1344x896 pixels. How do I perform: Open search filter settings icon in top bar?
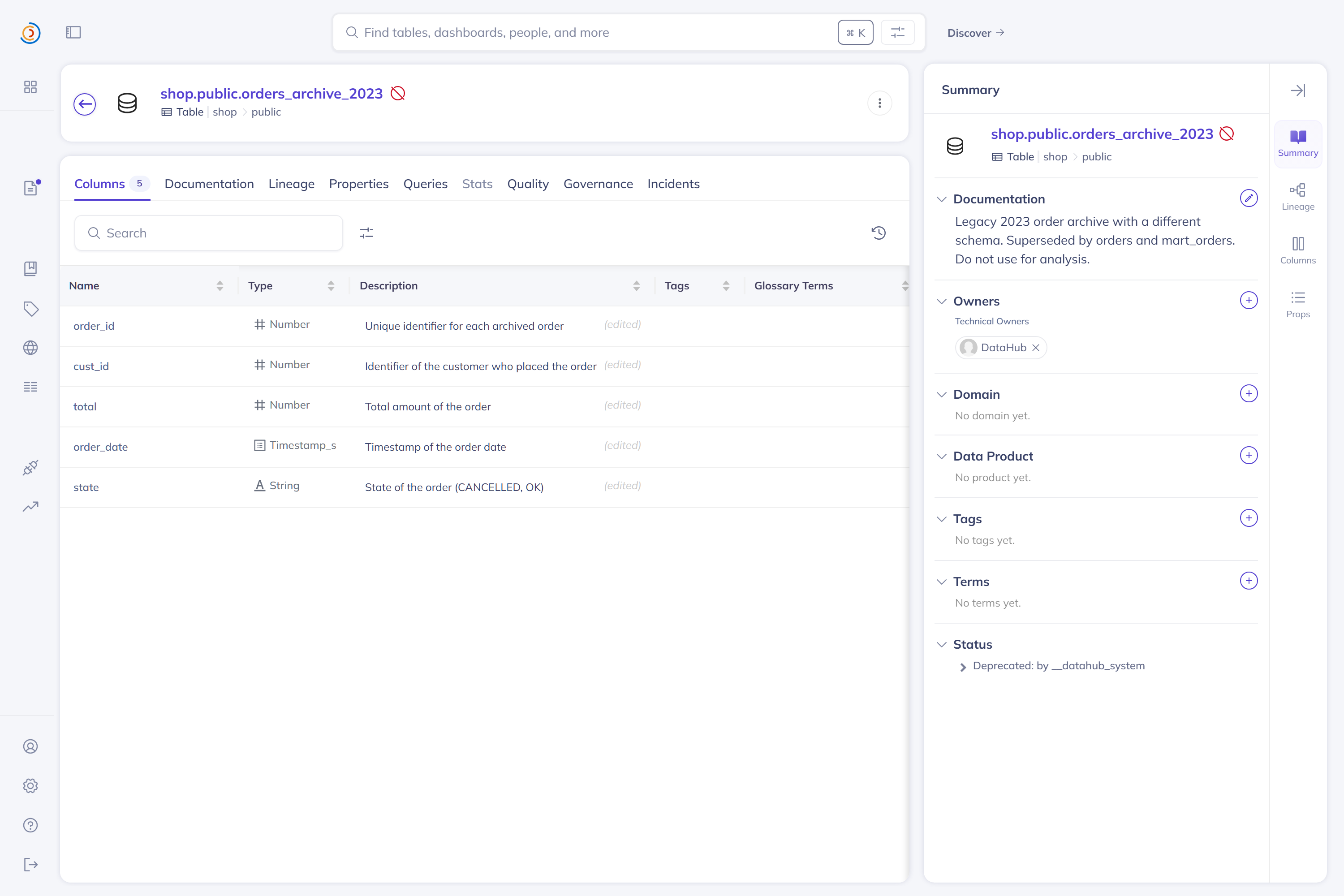[898, 33]
